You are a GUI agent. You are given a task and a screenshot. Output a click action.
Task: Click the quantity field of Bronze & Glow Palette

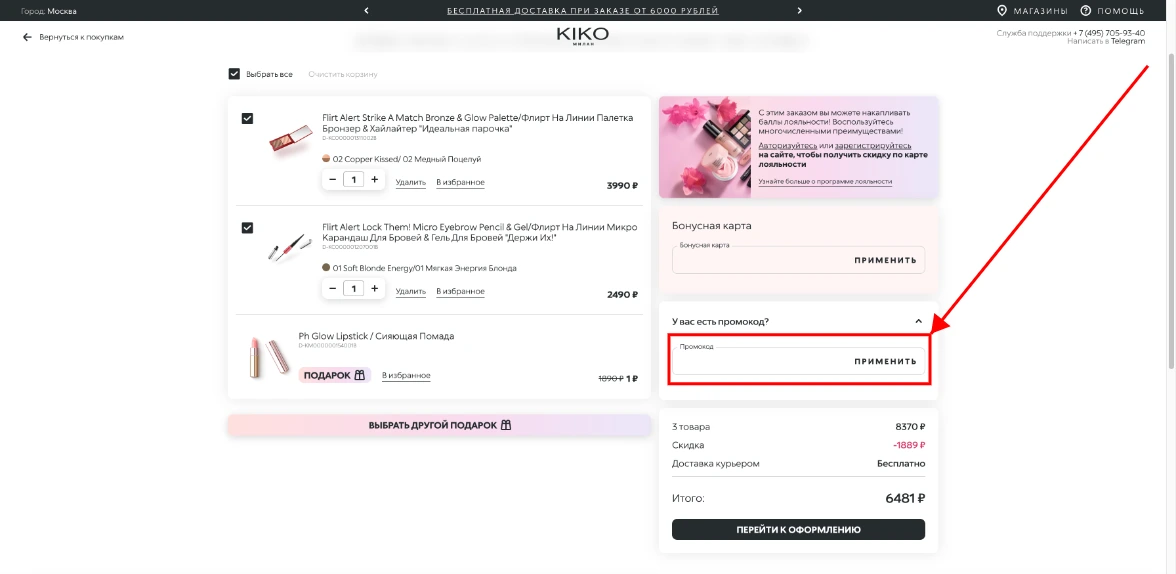(353, 179)
